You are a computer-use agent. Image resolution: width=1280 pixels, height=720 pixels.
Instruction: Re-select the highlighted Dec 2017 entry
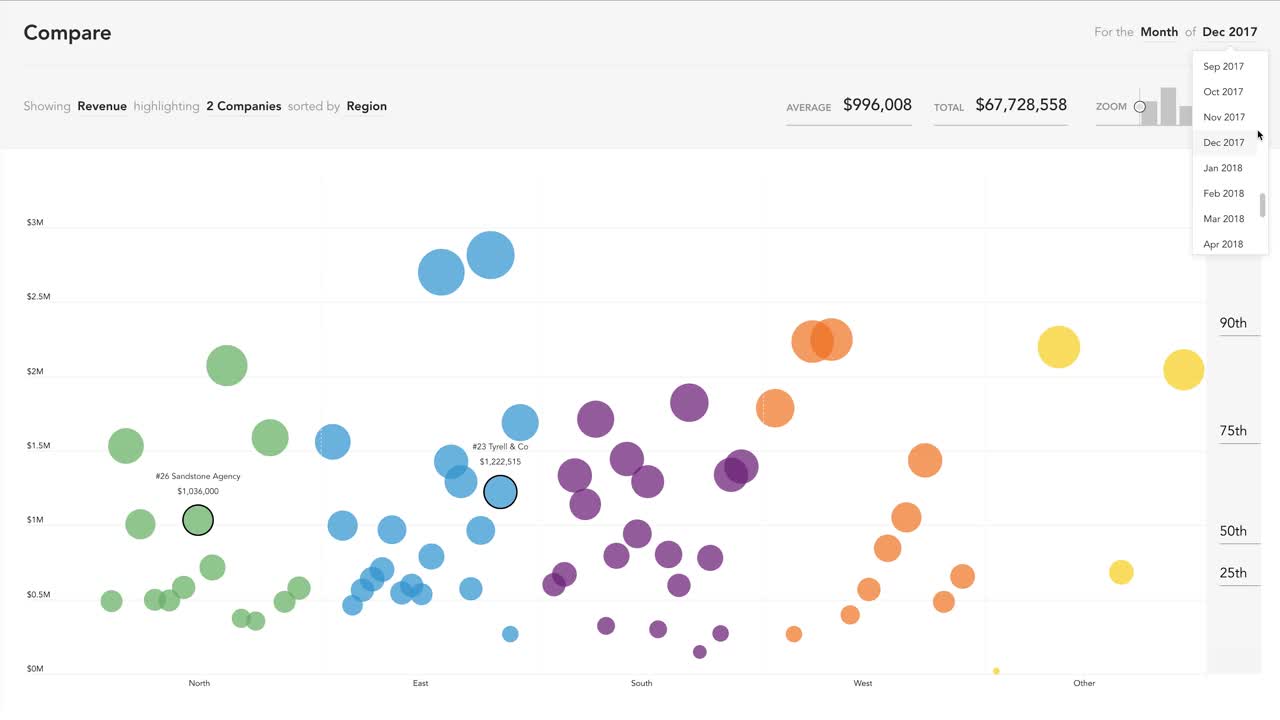tap(1223, 142)
